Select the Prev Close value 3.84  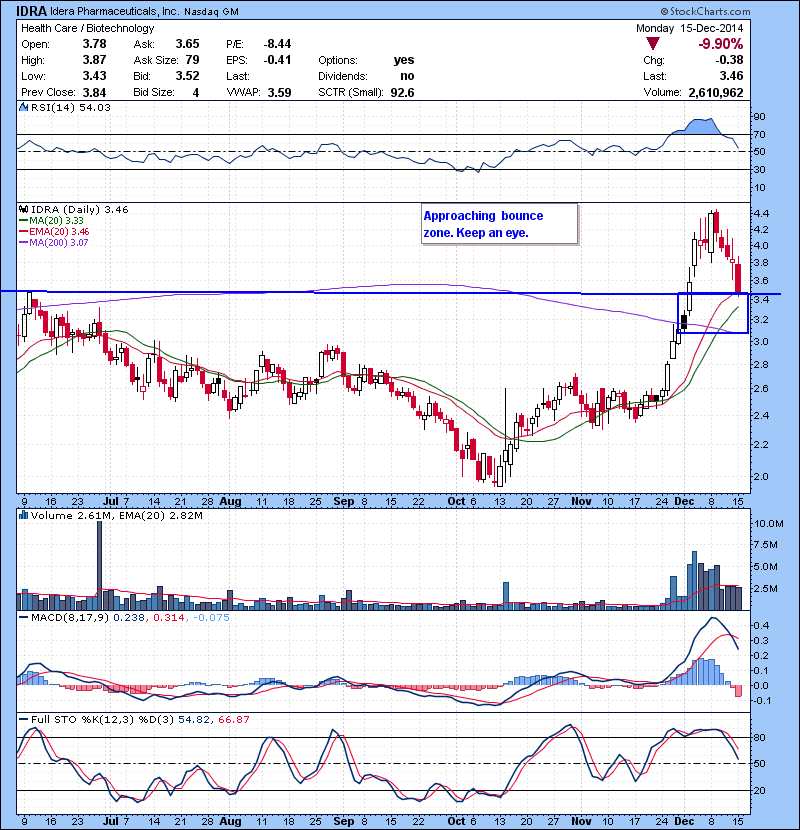click(x=94, y=93)
